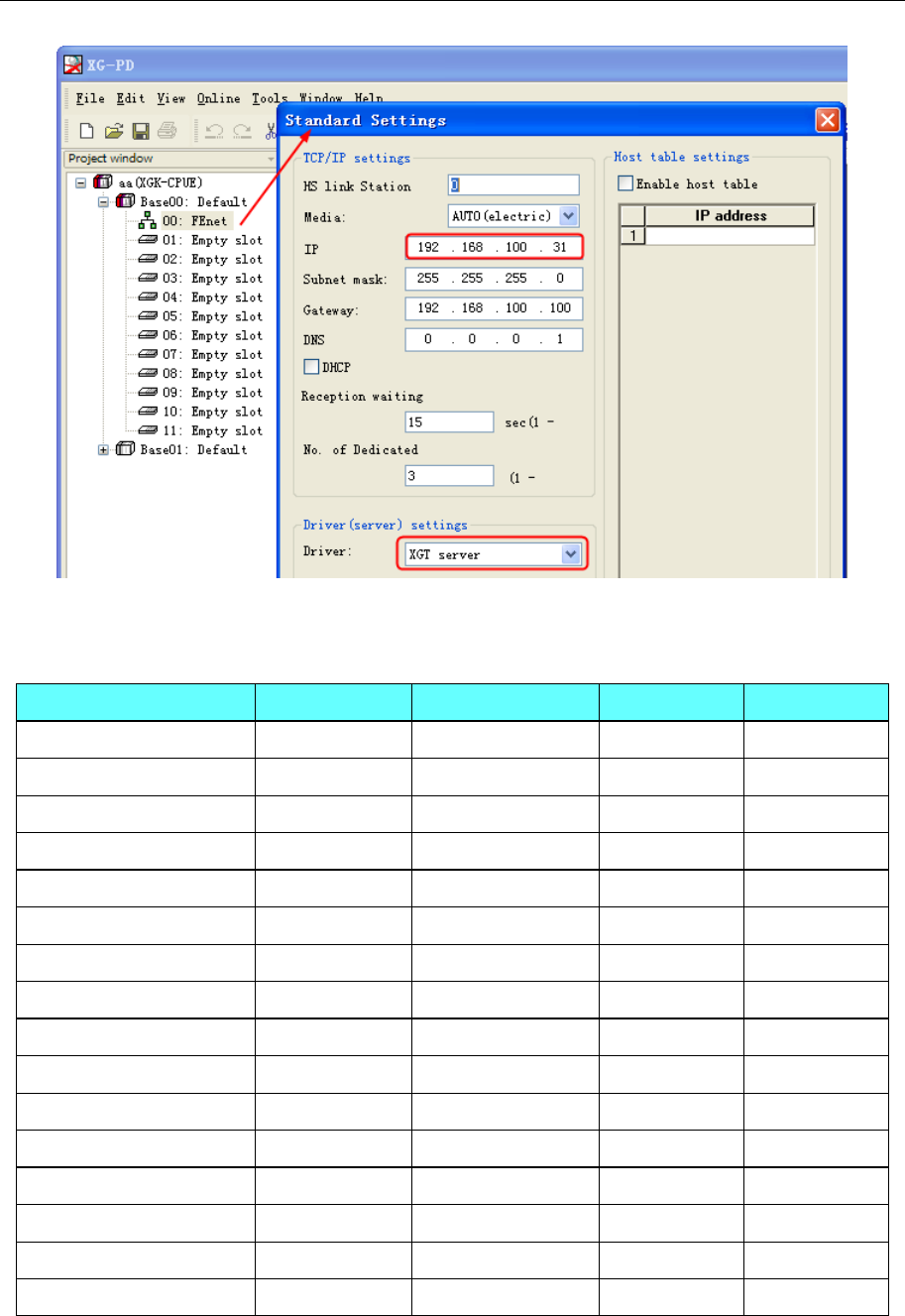Select 02: Empty slot
905x1316 pixels.
tap(213, 259)
